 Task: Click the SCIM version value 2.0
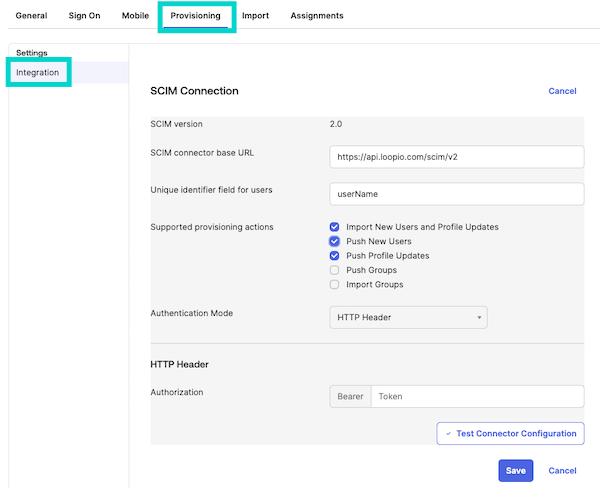336,124
